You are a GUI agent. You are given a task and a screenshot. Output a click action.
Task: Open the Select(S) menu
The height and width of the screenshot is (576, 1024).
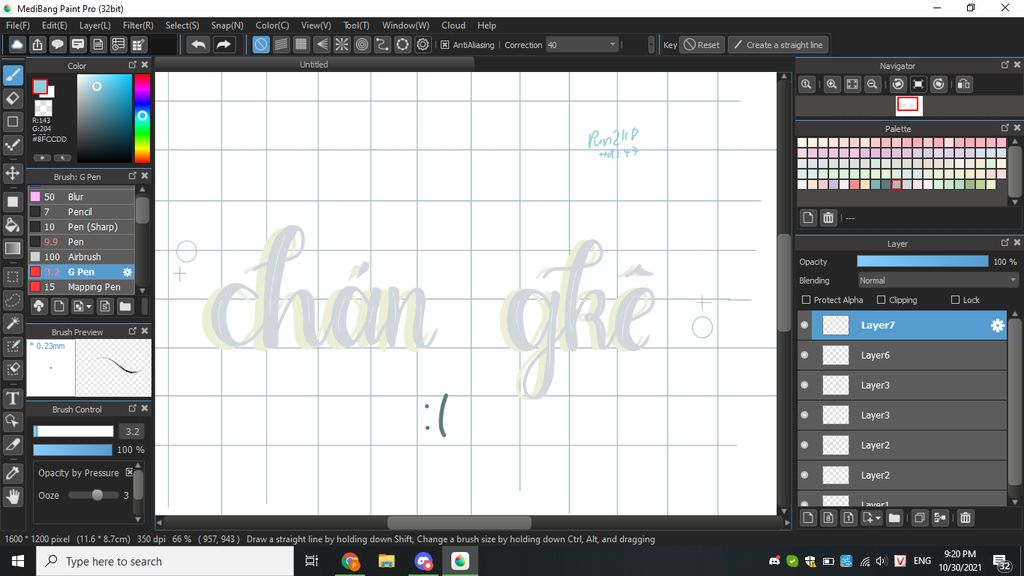(x=182, y=25)
